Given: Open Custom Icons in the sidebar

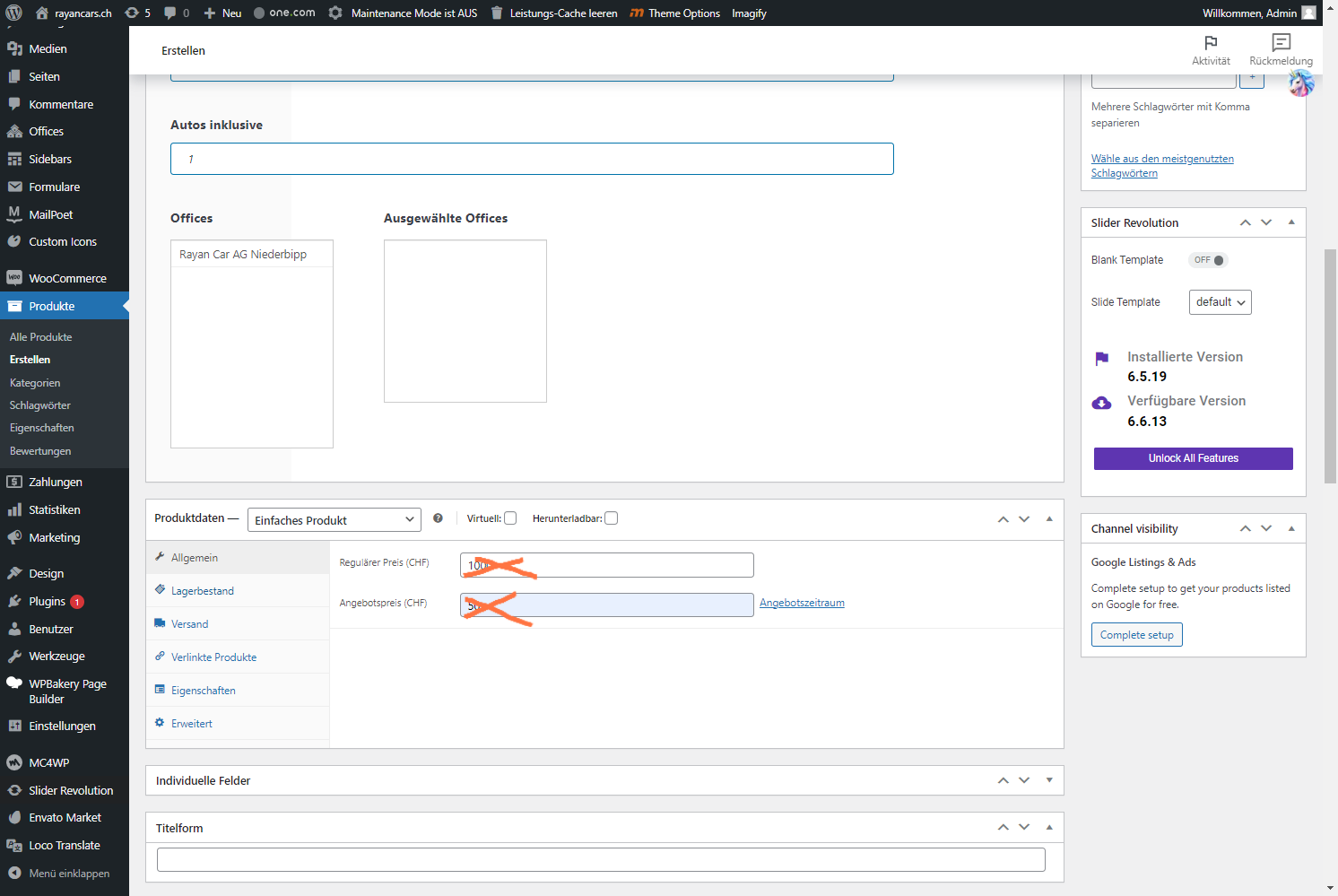Looking at the screenshot, I should 65,241.
